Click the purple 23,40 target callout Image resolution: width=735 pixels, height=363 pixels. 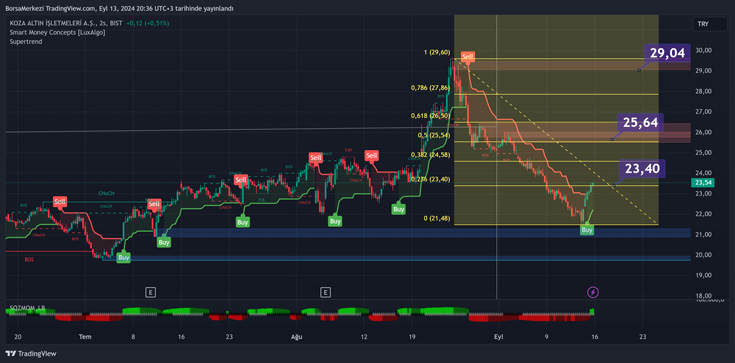tap(642, 168)
